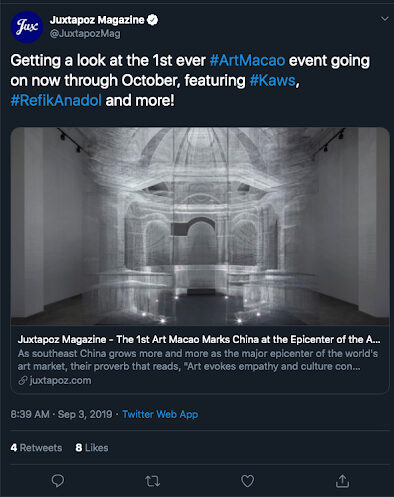Open the share tweet icon

[x=342, y=481]
